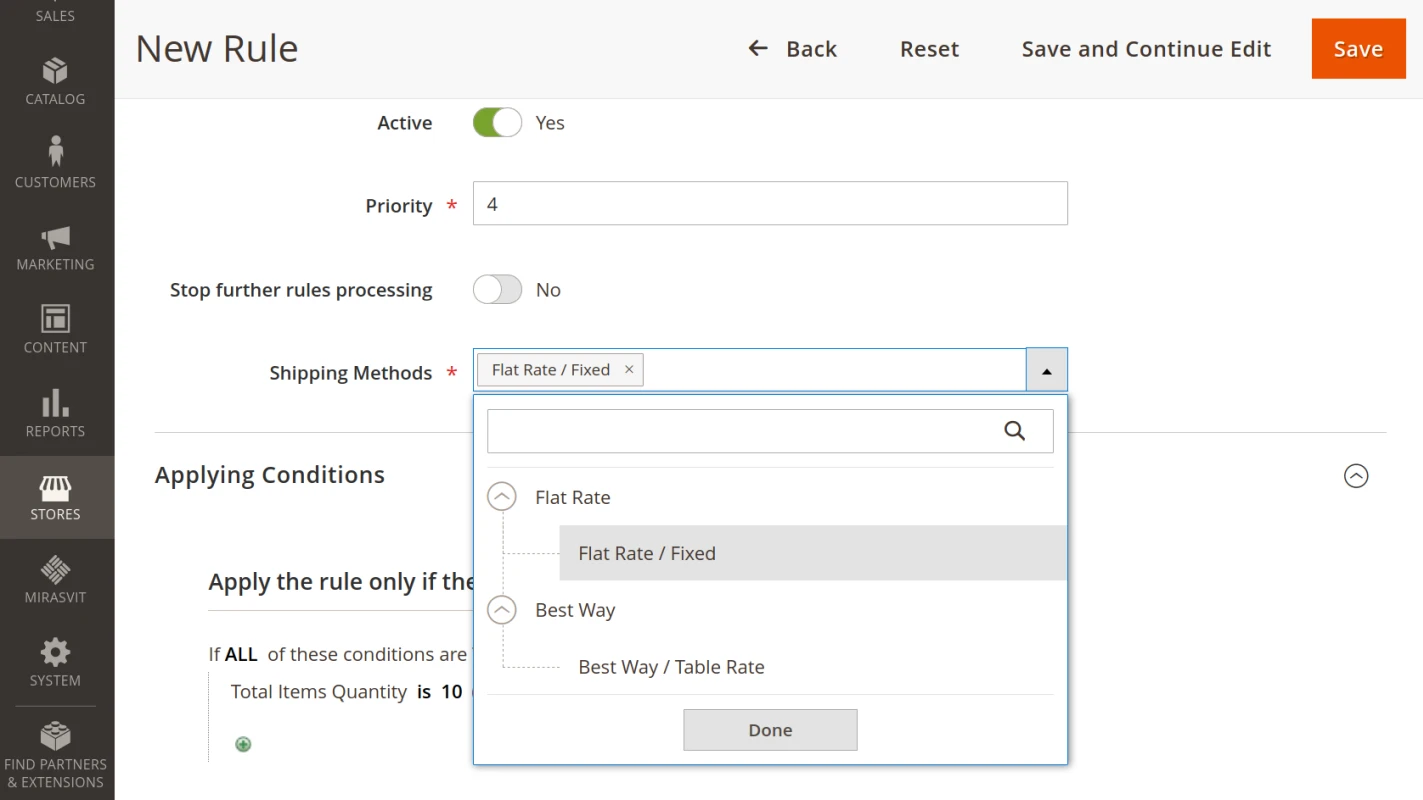Image resolution: width=1423 pixels, height=800 pixels.
Task: Open the Mirasvit sidebar icon
Action: (55, 570)
